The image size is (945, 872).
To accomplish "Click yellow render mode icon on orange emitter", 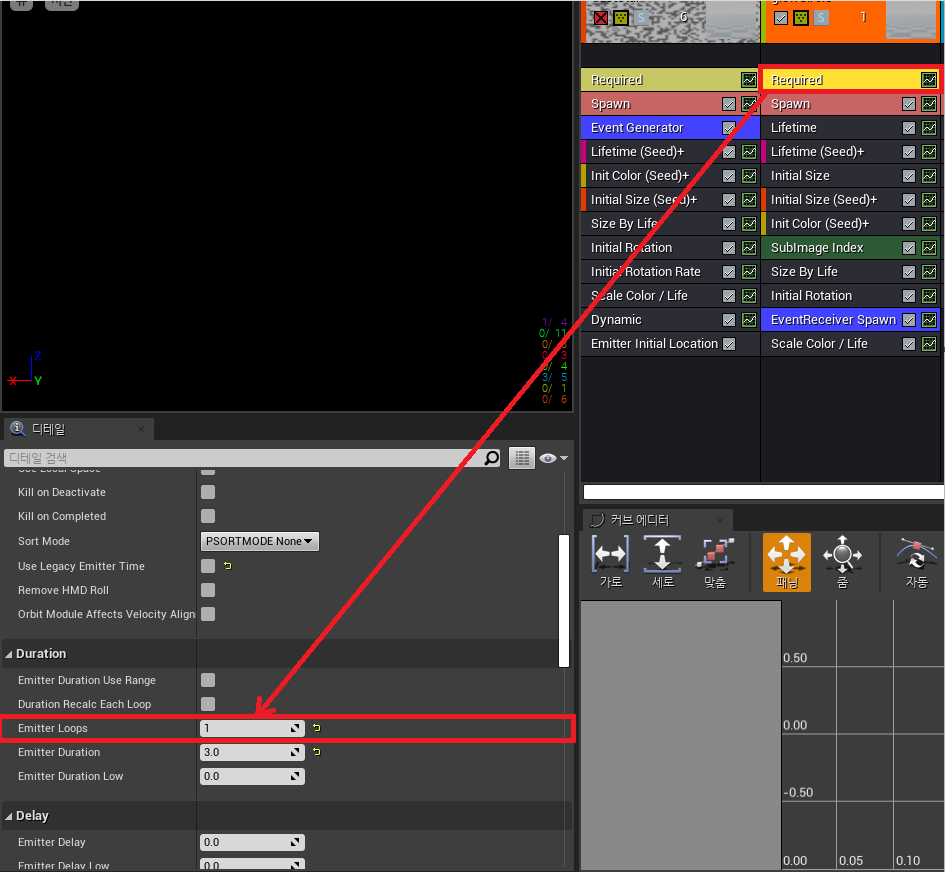I will pos(800,17).
